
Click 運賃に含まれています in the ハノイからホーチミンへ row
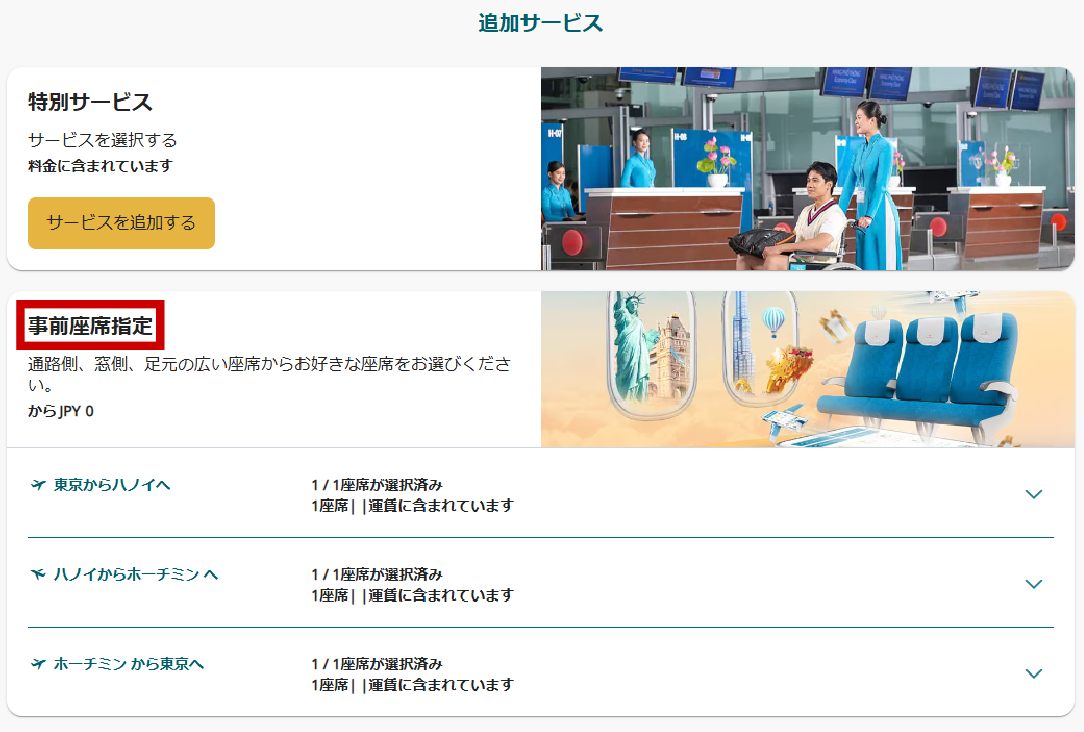point(441,596)
